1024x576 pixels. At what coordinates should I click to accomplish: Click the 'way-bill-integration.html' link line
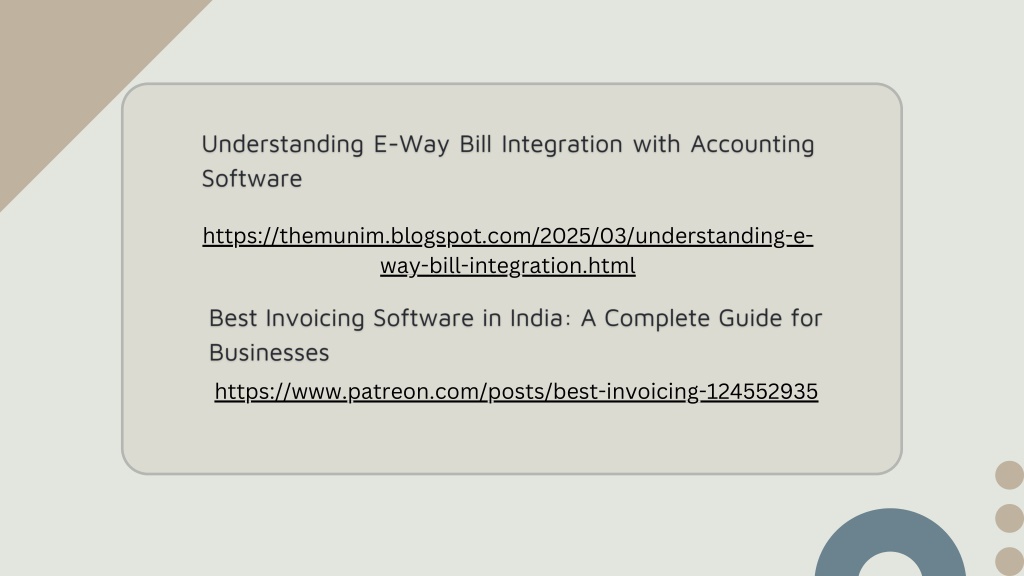point(507,266)
